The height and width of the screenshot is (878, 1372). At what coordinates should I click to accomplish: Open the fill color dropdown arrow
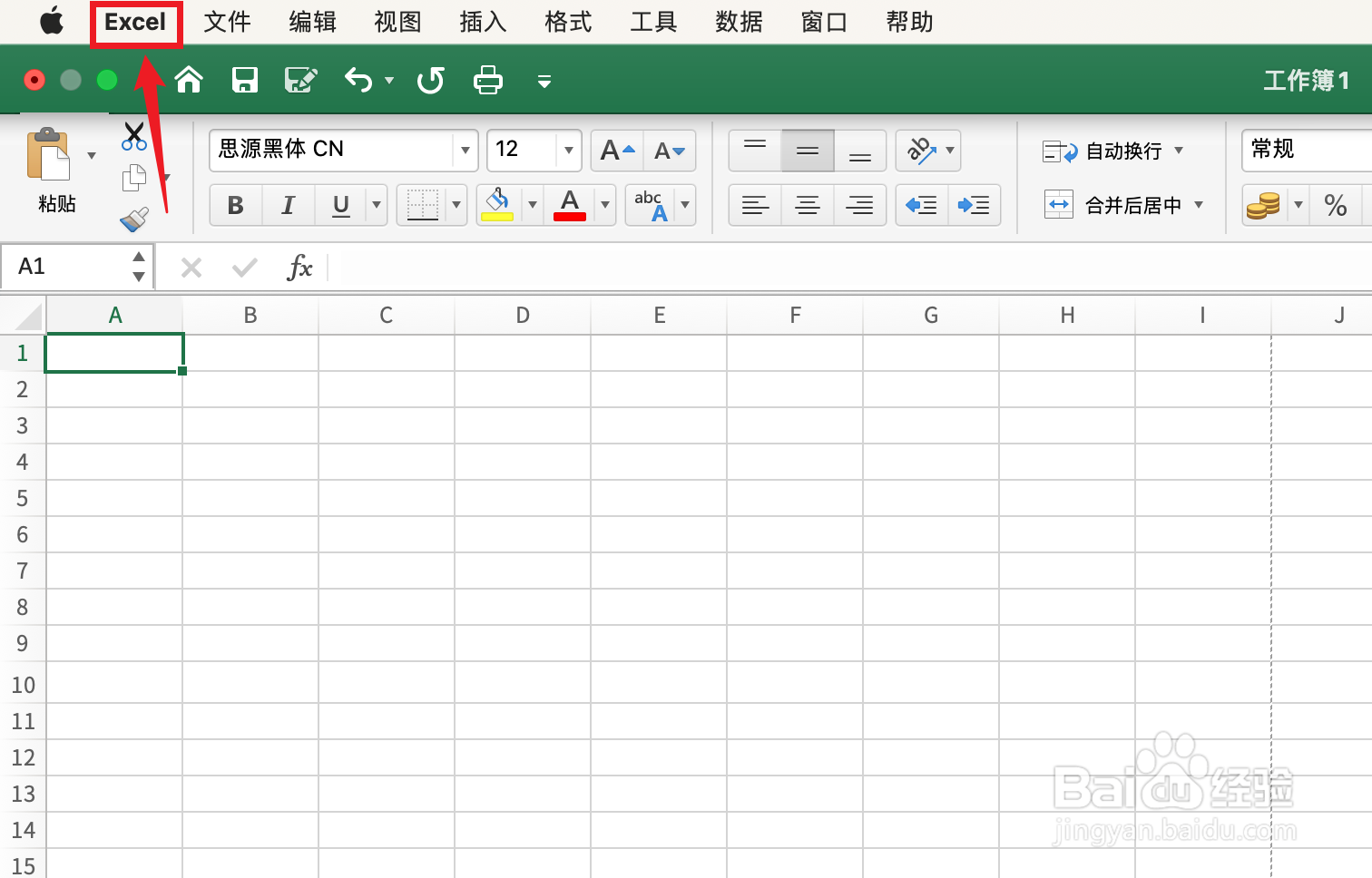pyautogui.click(x=533, y=205)
